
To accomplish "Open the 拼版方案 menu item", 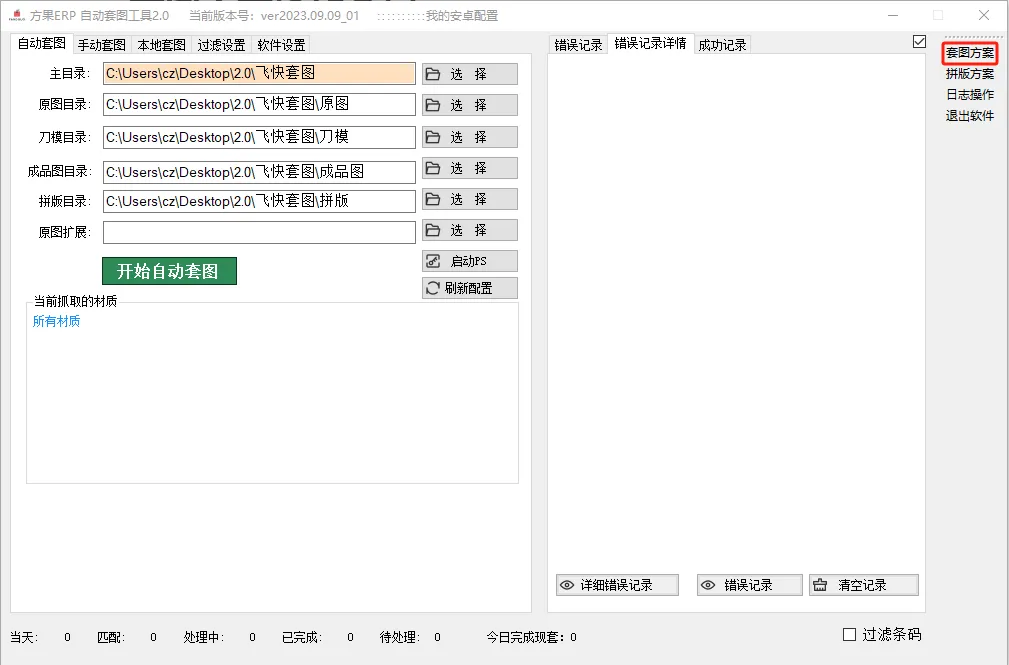I will [969, 73].
